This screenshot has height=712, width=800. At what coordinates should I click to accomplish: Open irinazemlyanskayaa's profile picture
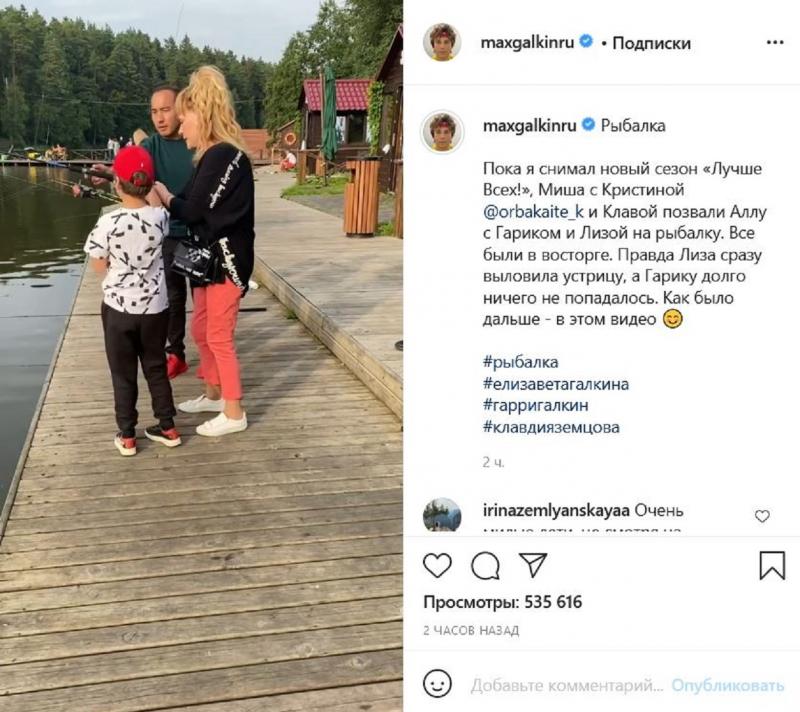[442, 515]
